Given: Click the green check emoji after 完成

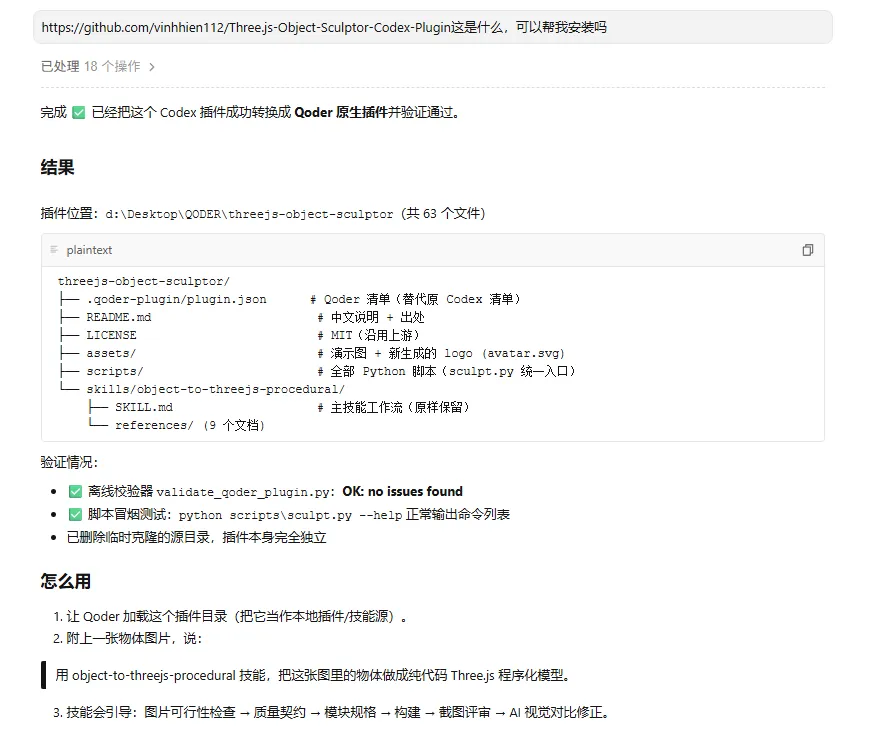Looking at the screenshot, I should point(79,113).
